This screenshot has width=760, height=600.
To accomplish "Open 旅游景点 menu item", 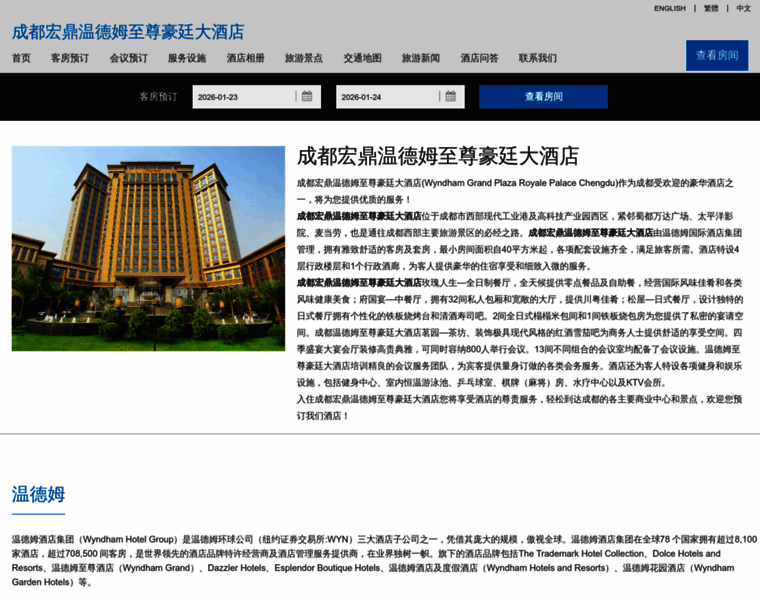I will [x=304, y=58].
